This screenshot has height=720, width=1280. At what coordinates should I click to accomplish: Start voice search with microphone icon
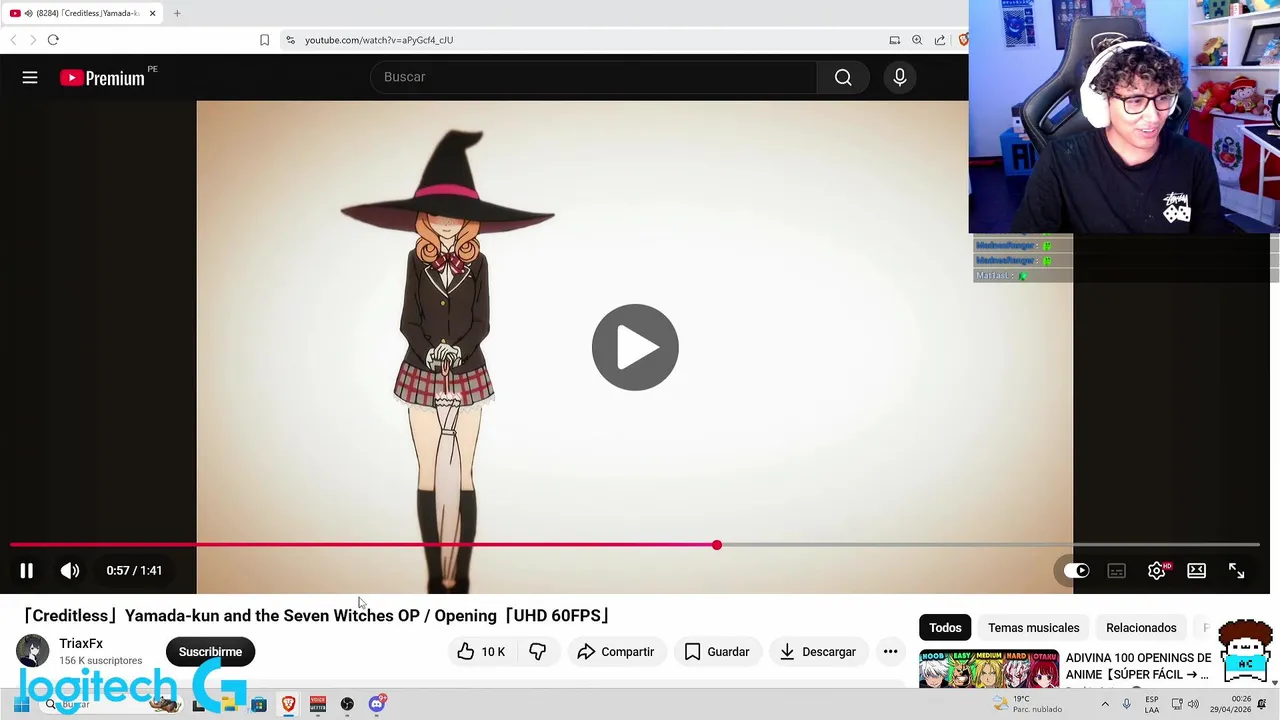coord(900,77)
